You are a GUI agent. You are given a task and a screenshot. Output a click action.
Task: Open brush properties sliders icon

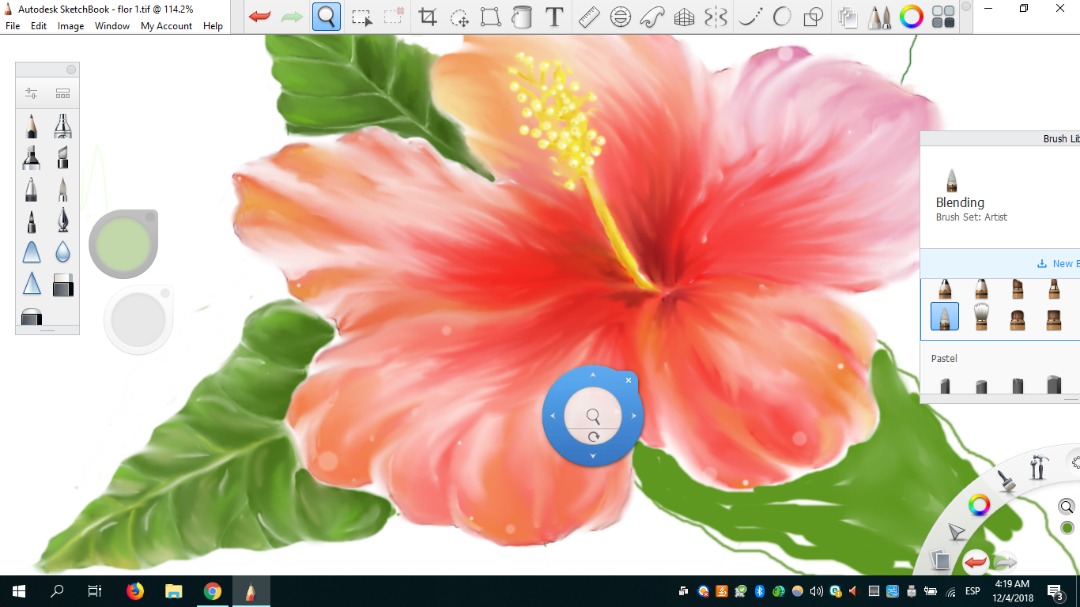[x=32, y=93]
